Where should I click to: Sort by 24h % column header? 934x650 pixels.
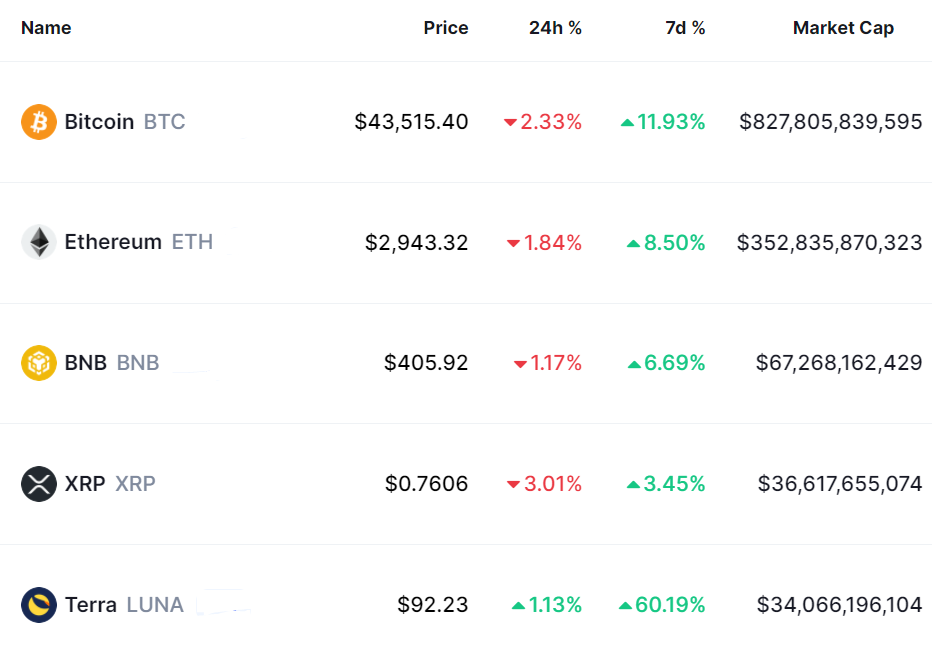555,28
